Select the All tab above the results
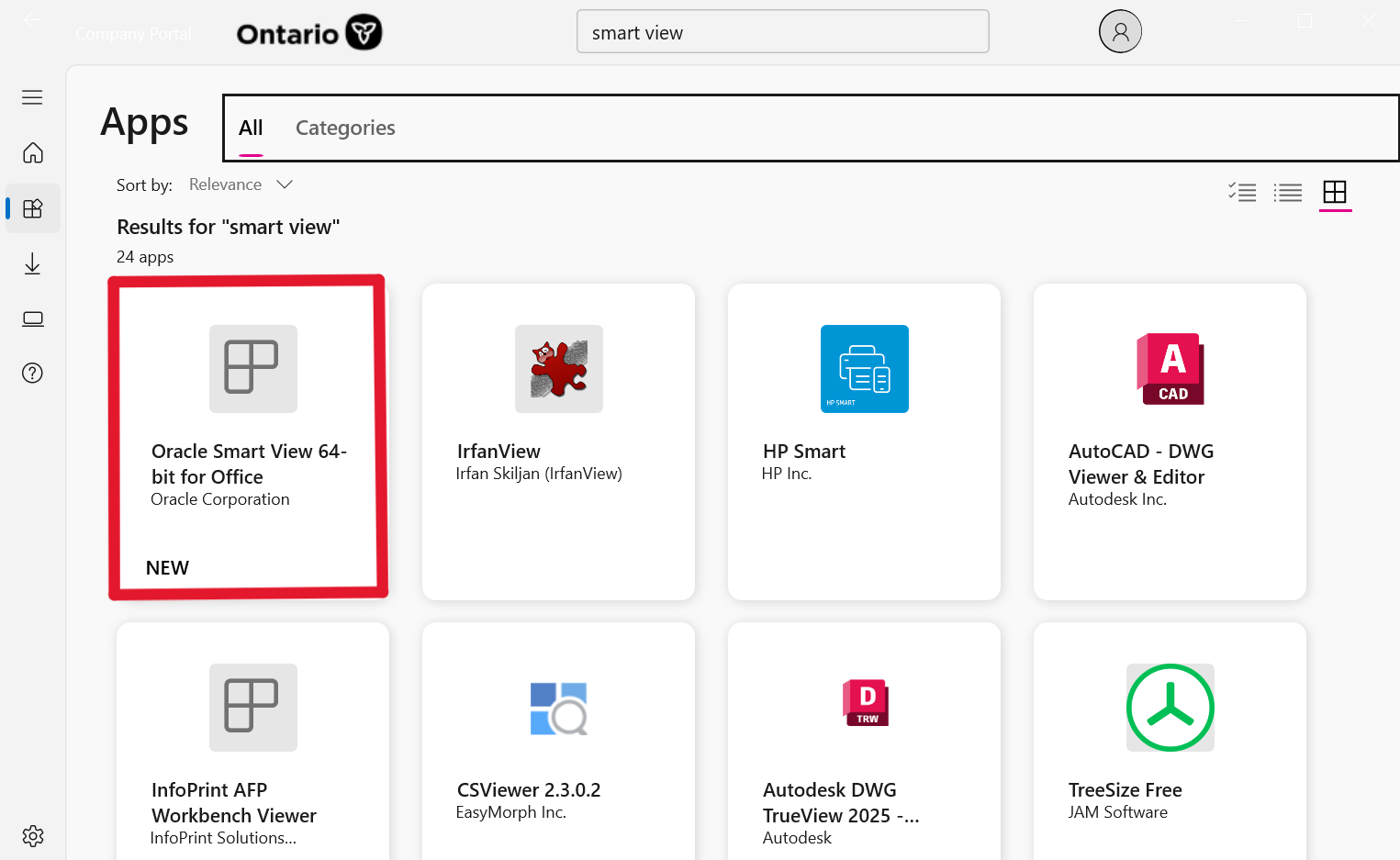Viewport: 1400px width, 860px height. pos(250,128)
